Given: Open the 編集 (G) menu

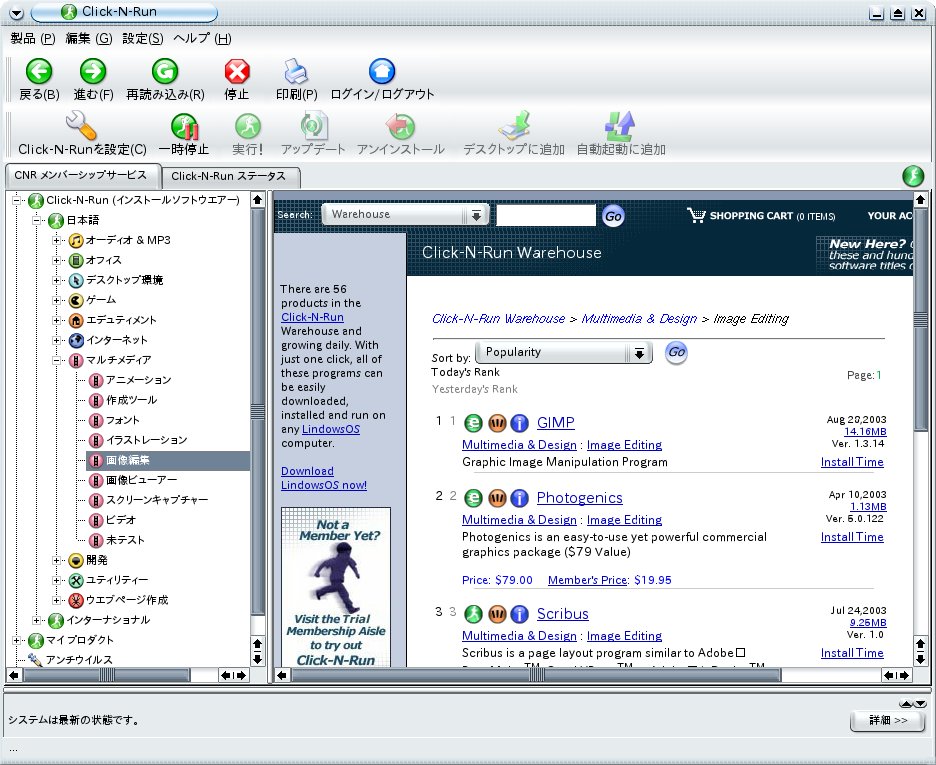Looking at the screenshot, I should [88, 39].
